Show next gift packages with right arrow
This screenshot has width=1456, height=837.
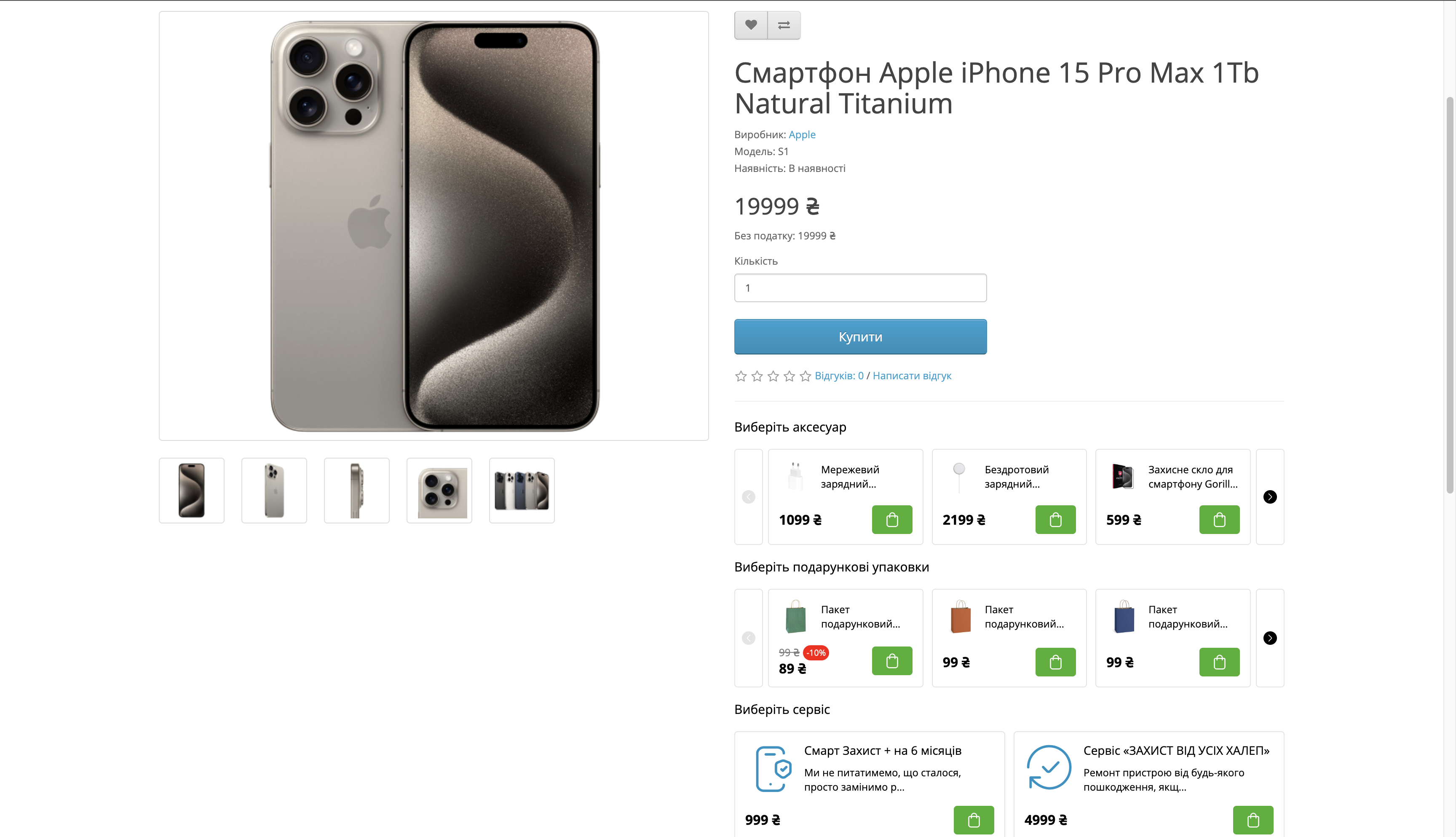pyautogui.click(x=1270, y=638)
